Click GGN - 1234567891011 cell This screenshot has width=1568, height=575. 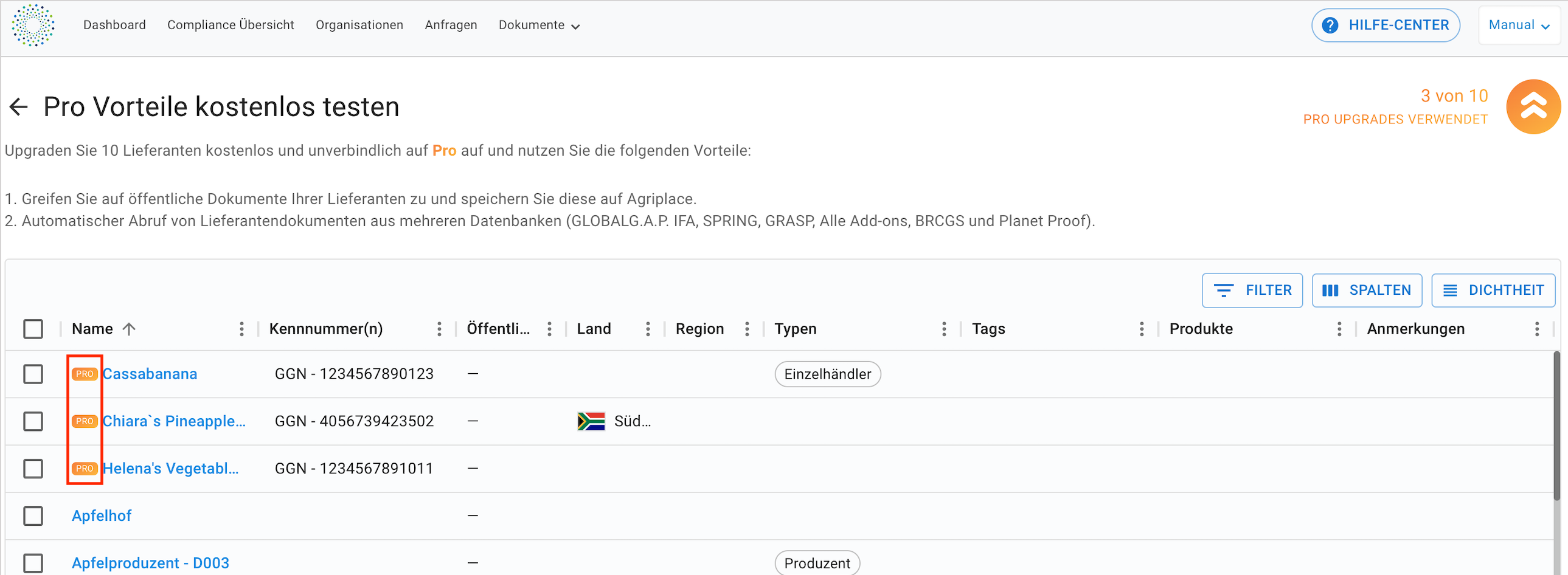[353, 469]
